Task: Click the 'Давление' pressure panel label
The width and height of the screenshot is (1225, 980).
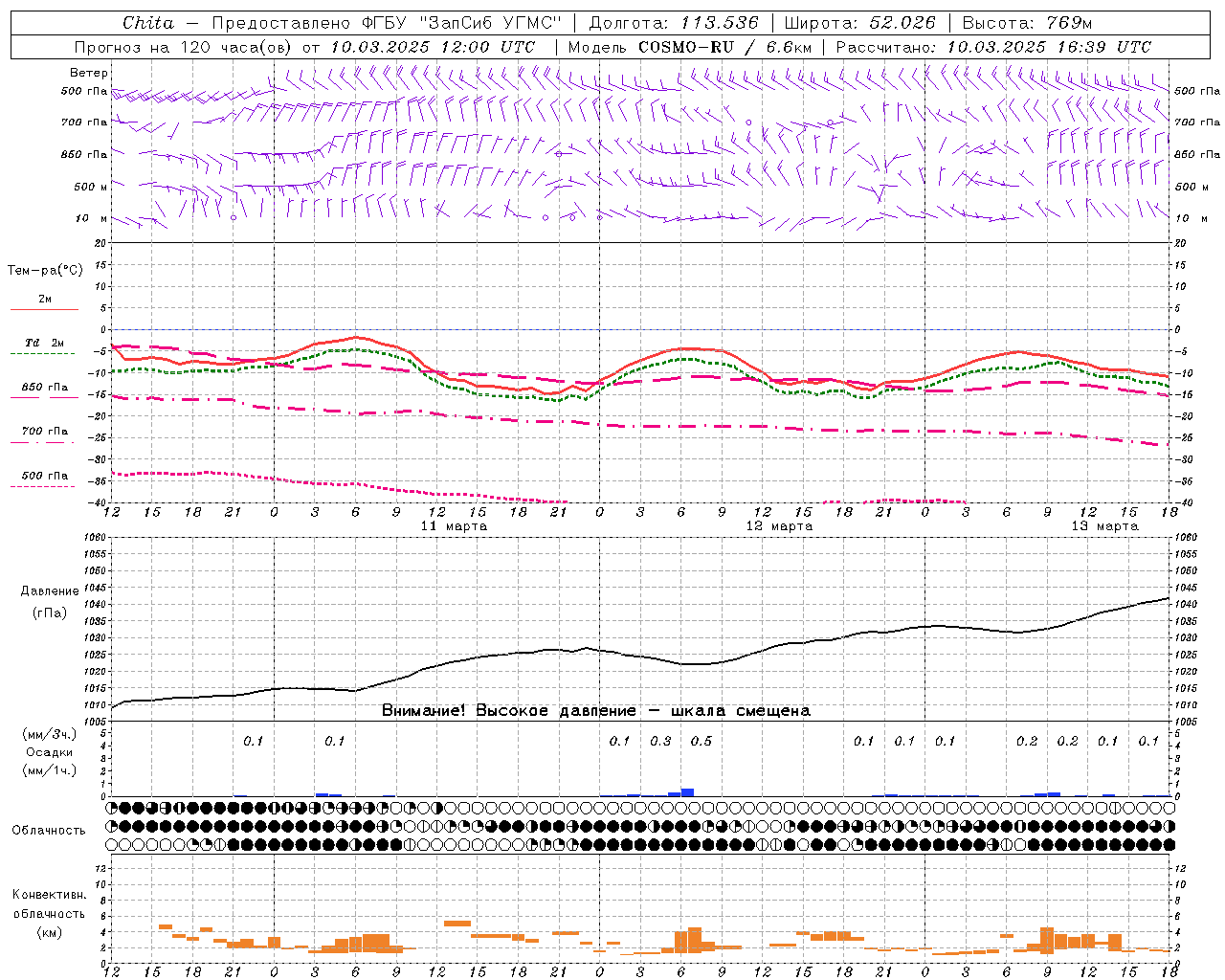Action: click(50, 591)
